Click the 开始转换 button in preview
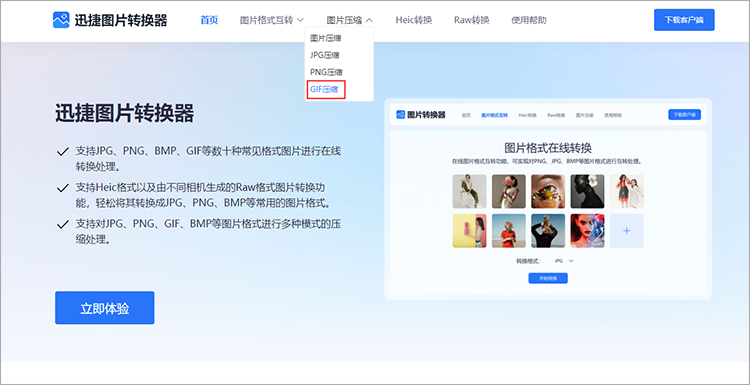 click(x=548, y=278)
